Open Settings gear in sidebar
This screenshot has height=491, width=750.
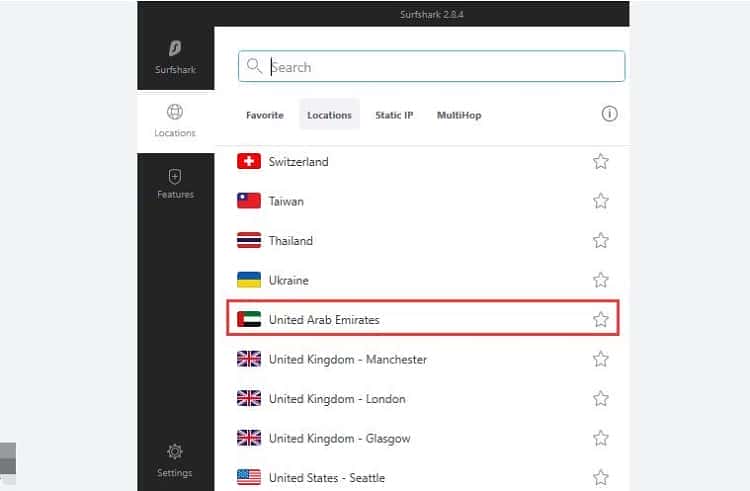coord(175,451)
